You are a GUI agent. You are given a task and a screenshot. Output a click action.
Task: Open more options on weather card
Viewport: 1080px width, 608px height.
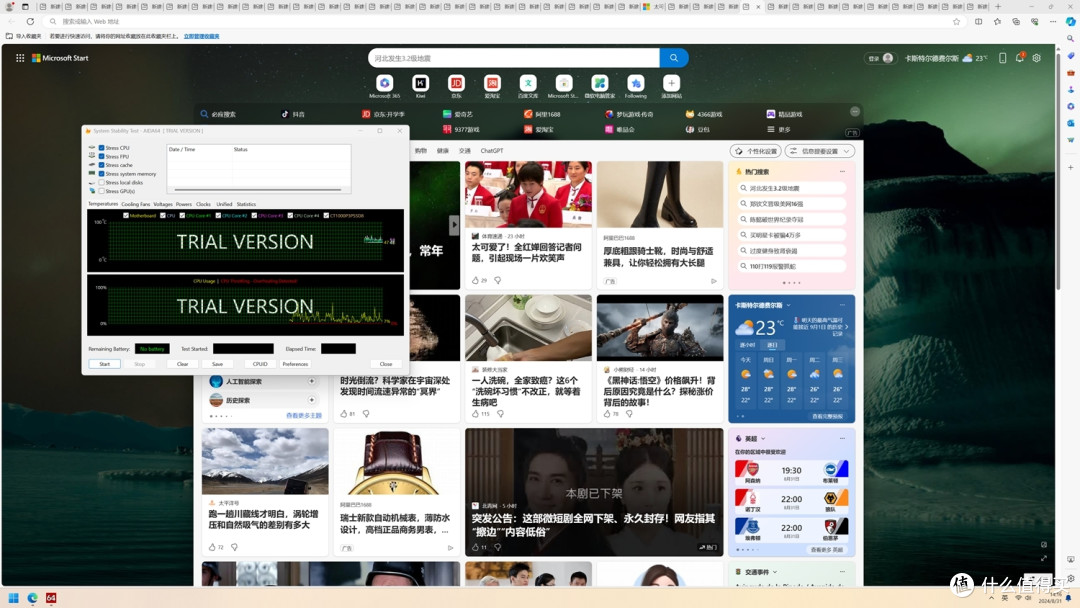[842, 305]
